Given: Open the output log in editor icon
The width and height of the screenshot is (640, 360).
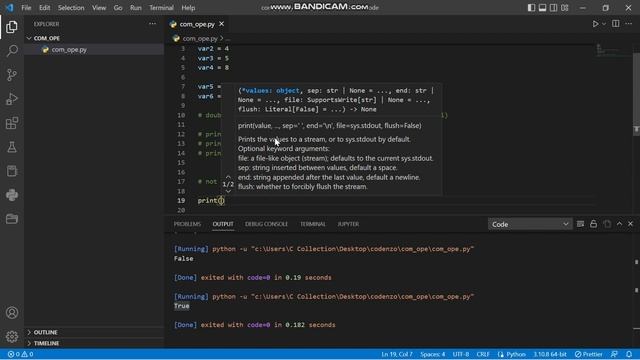Looking at the screenshot, I should click(x=607, y=224).
